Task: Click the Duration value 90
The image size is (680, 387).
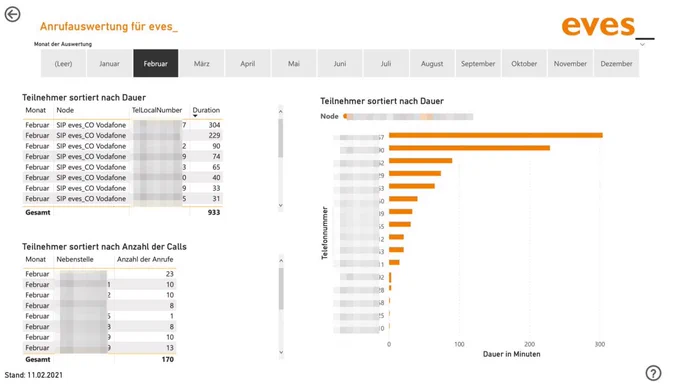Action: click(x=216, y=146)
